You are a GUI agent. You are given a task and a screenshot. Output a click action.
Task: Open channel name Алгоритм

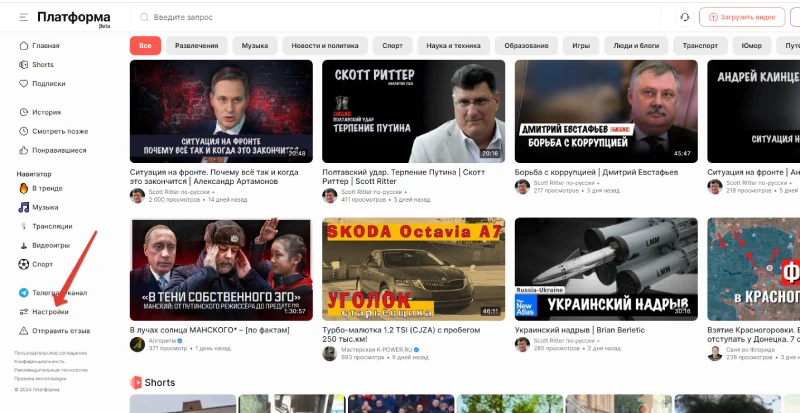162,341
